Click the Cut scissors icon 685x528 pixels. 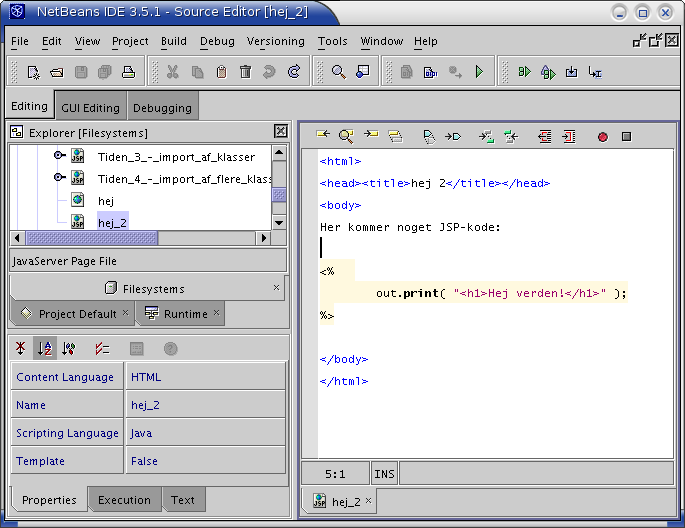(x=172, y=72)
